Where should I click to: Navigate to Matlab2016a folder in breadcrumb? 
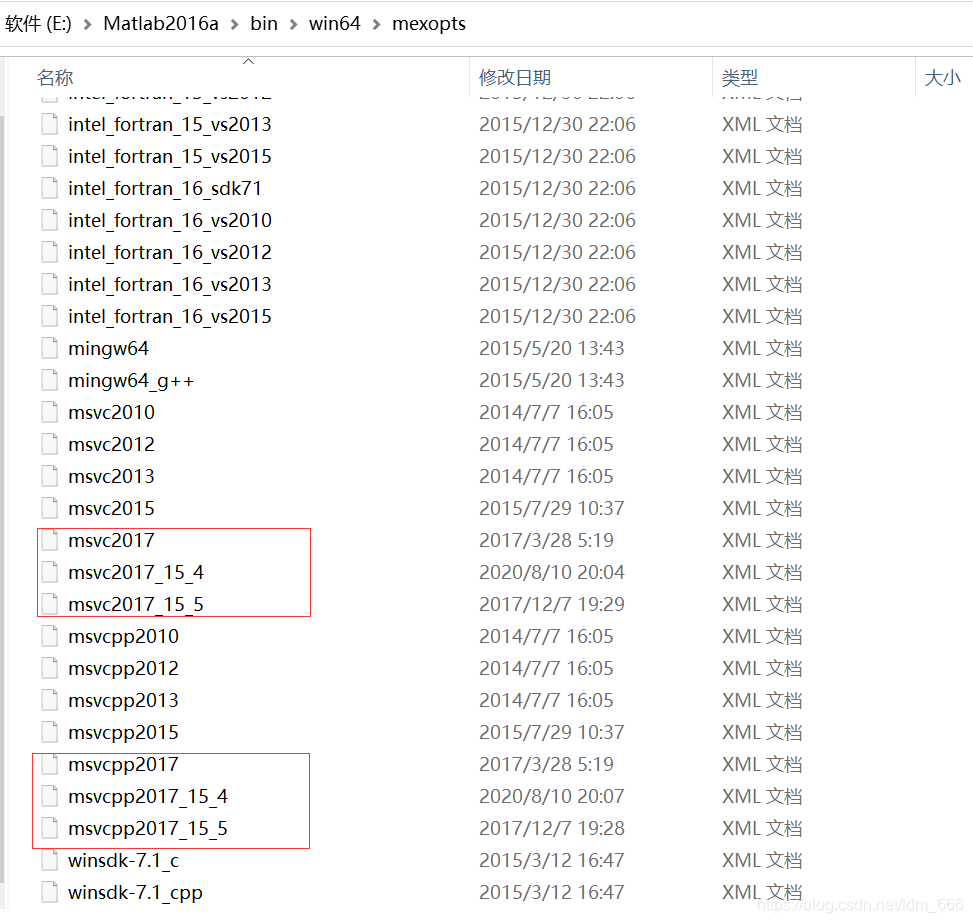(160, 24)
